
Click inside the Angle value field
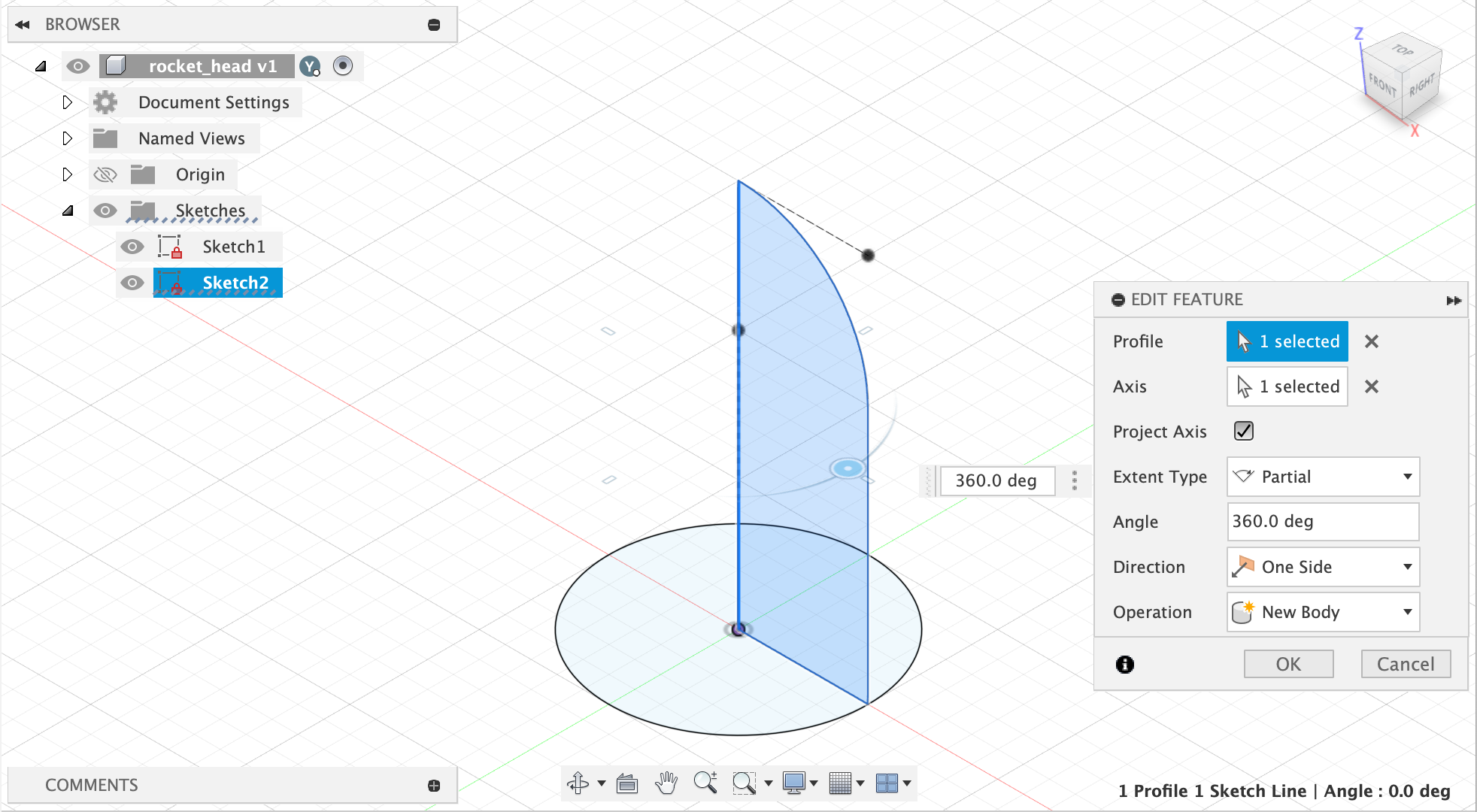click(x=1322, y=522)
